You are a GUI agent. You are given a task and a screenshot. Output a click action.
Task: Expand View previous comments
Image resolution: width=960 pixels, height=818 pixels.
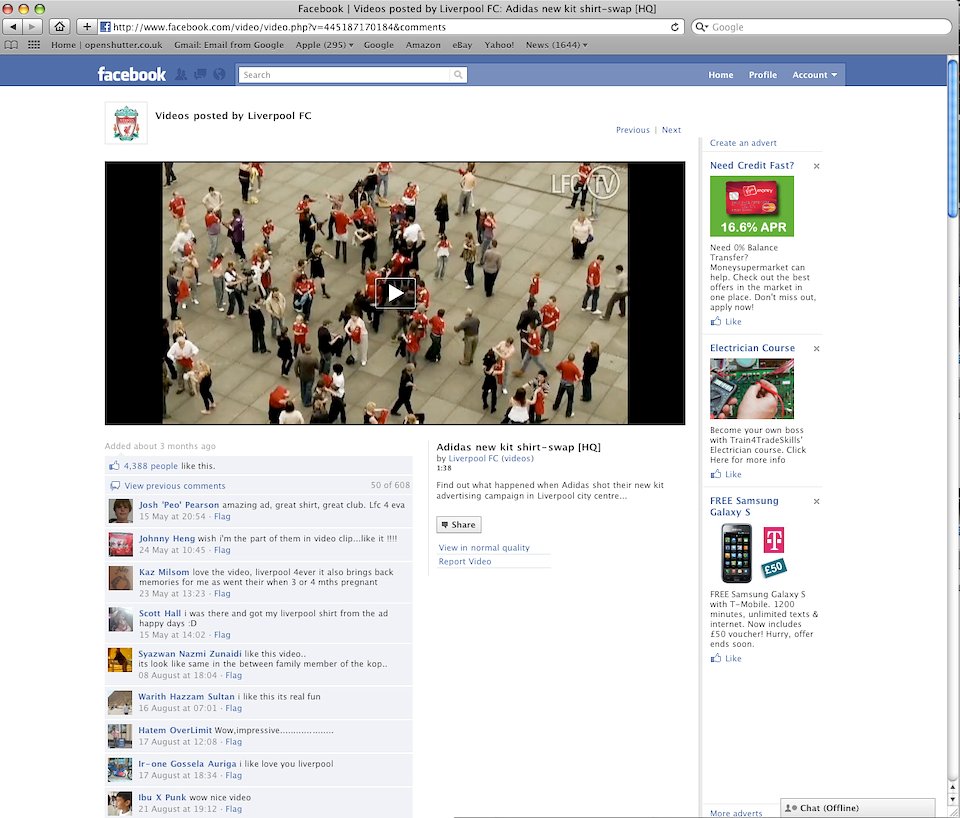pyautogui.click(x=174, y=486)
